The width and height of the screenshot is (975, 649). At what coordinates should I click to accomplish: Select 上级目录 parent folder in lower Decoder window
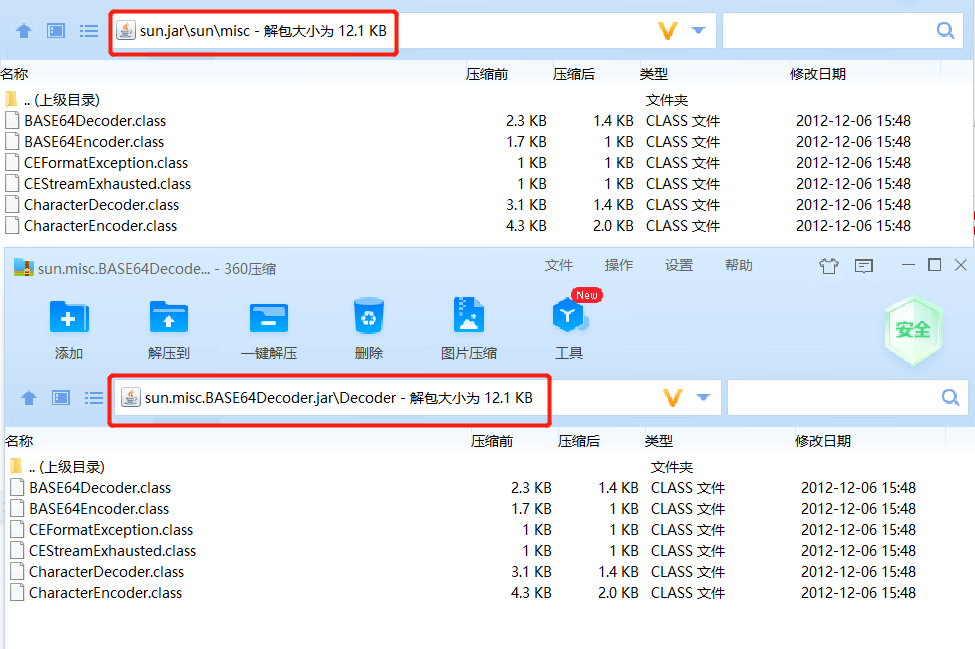pos(66,467)
